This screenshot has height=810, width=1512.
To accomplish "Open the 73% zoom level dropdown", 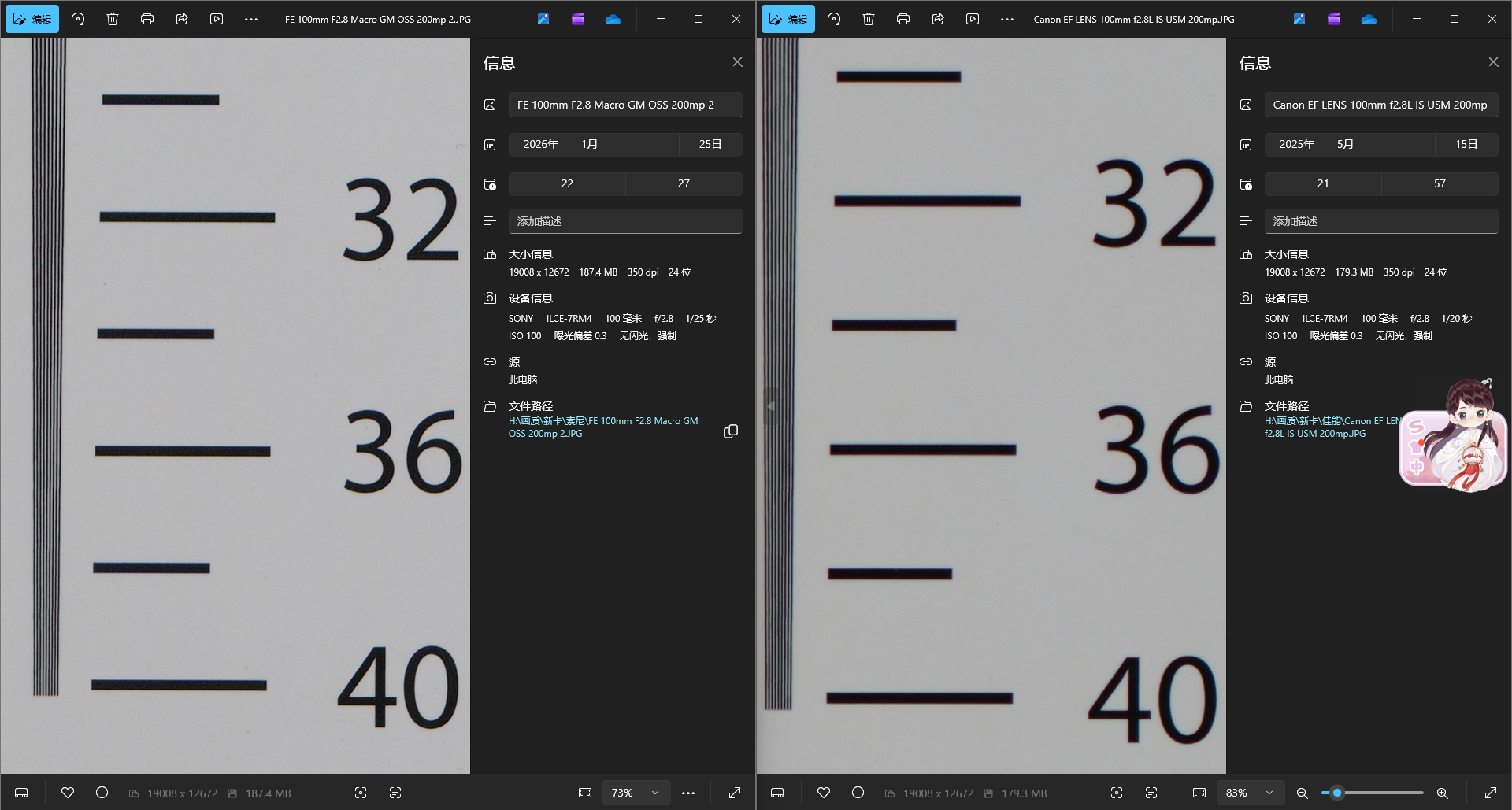I will 636,793.
